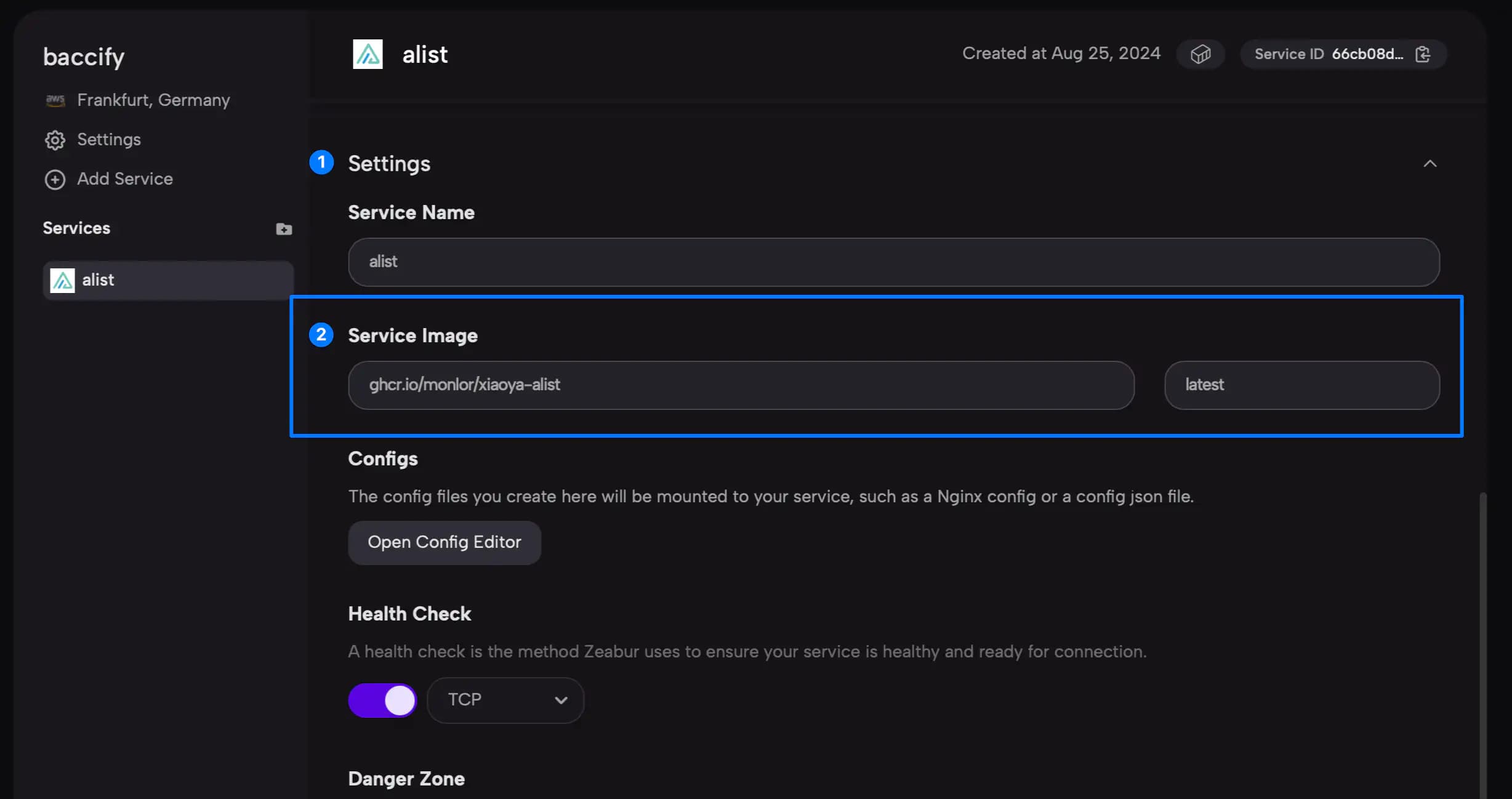Screen dimensions: 1512x799
Task: Click the Service Name input field
Action: [893, 262]
